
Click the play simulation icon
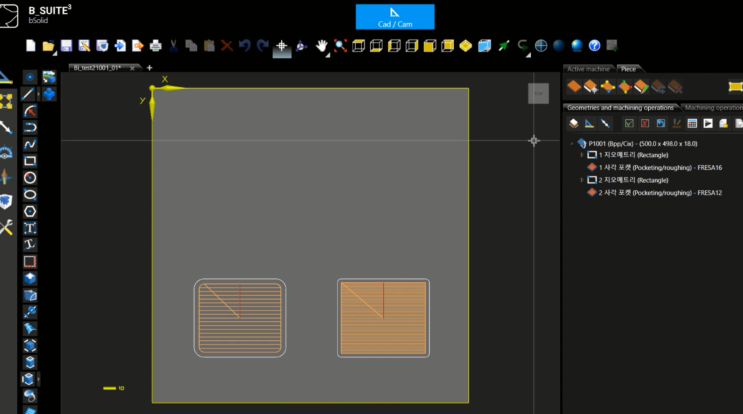pyautogui.click(x=708, y=124)
